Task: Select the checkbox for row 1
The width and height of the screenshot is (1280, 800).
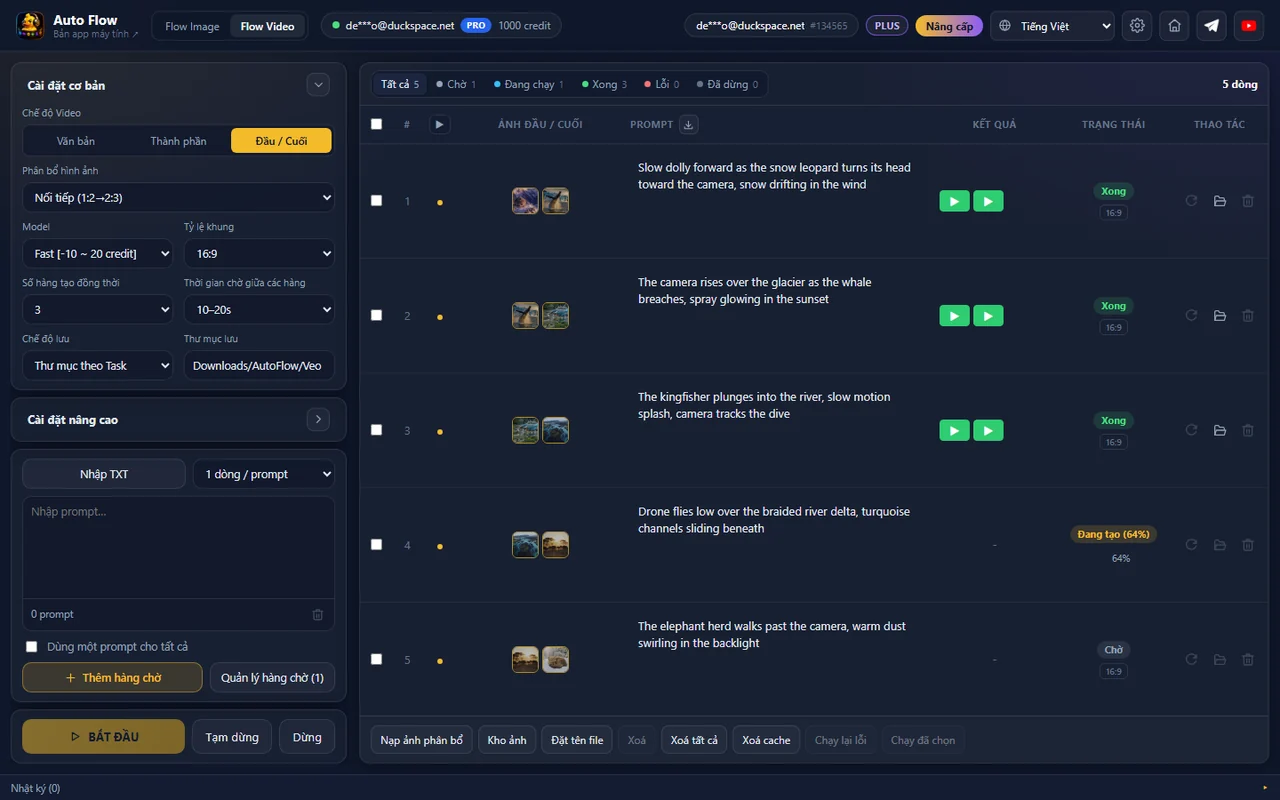Action: click(376, 200)
